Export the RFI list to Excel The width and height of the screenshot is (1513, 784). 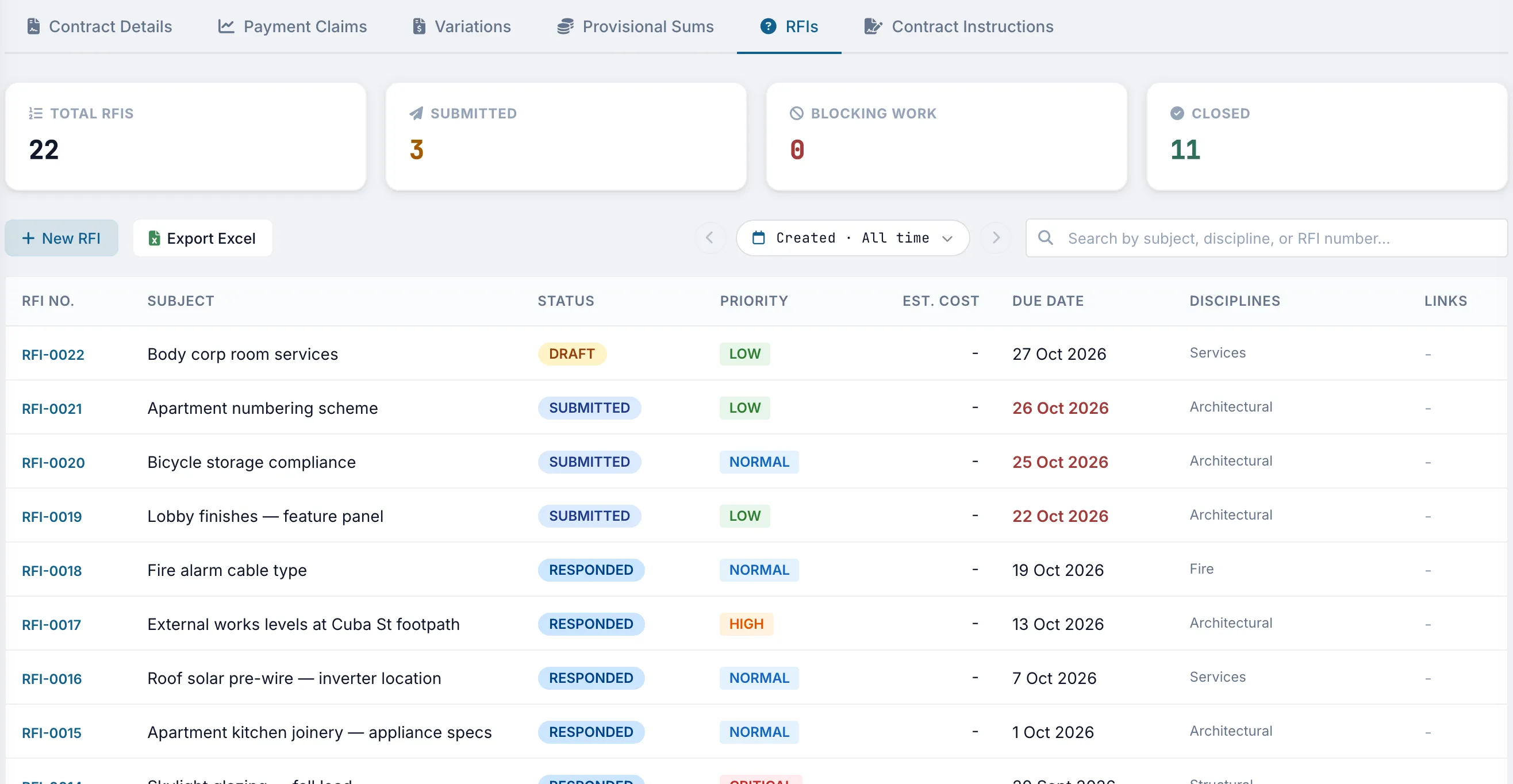coord(202,238)
